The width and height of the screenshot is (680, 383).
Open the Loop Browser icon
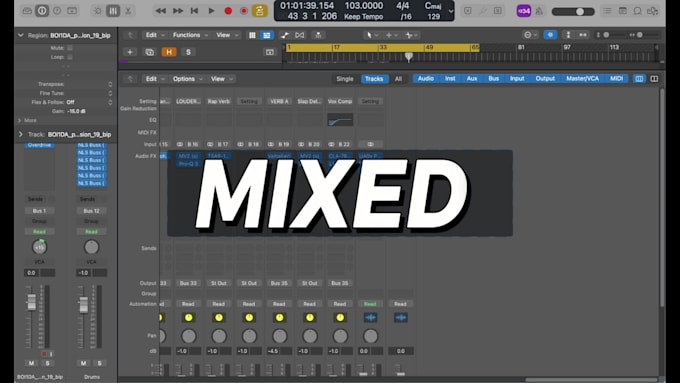[x=638, y=11]
